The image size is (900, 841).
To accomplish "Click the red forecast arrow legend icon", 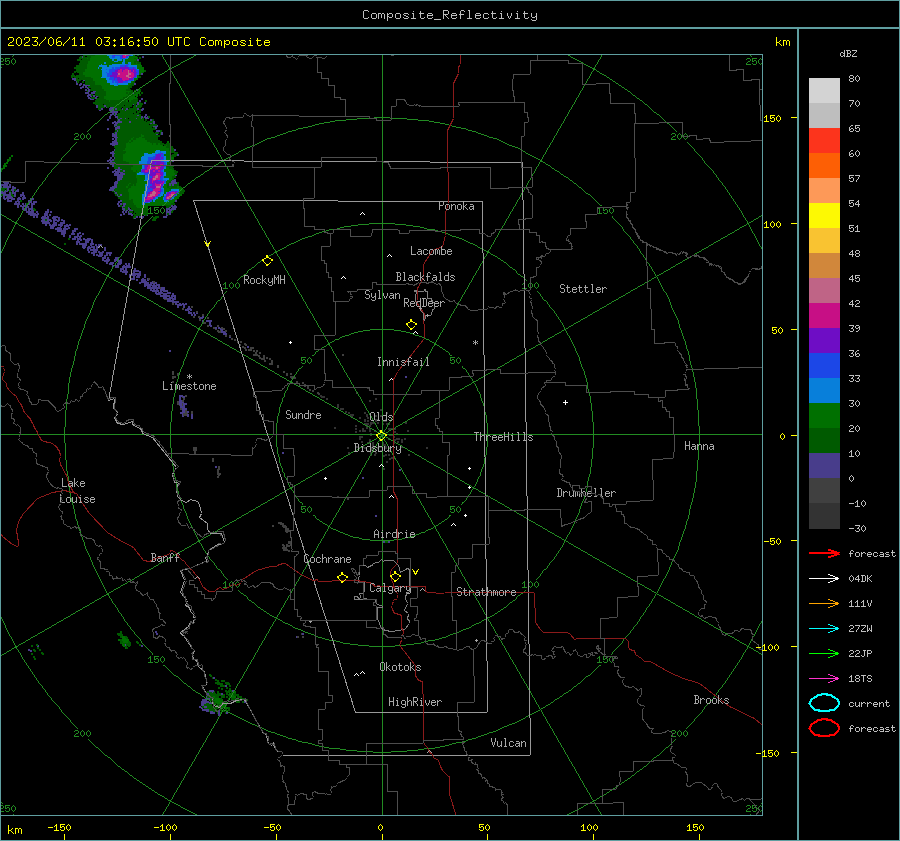I will click(824, 553).
